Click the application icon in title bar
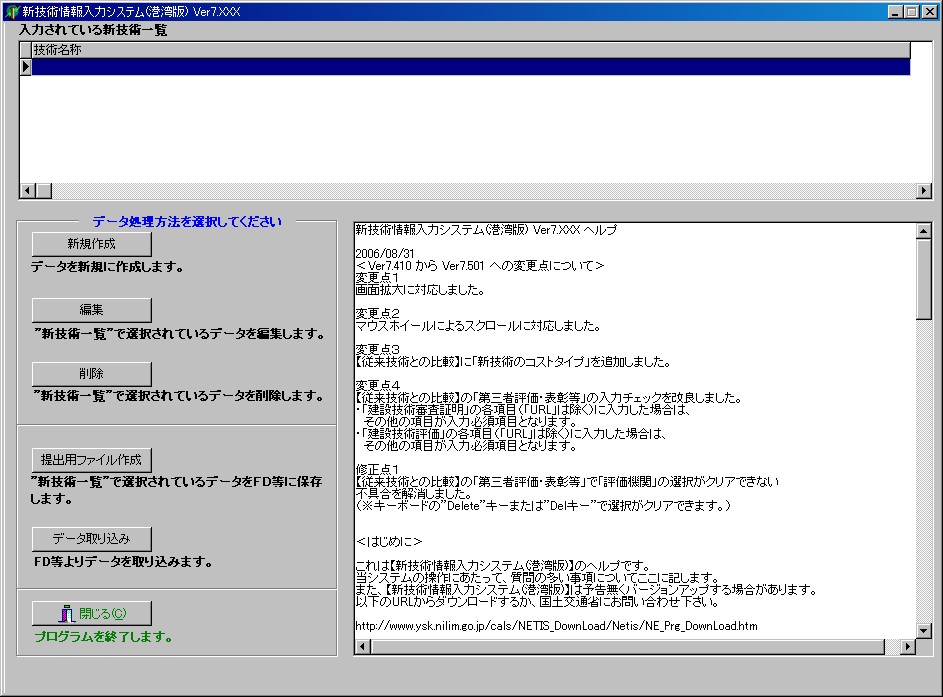Viewport: 943px width, 697px height. click(11, 11)
